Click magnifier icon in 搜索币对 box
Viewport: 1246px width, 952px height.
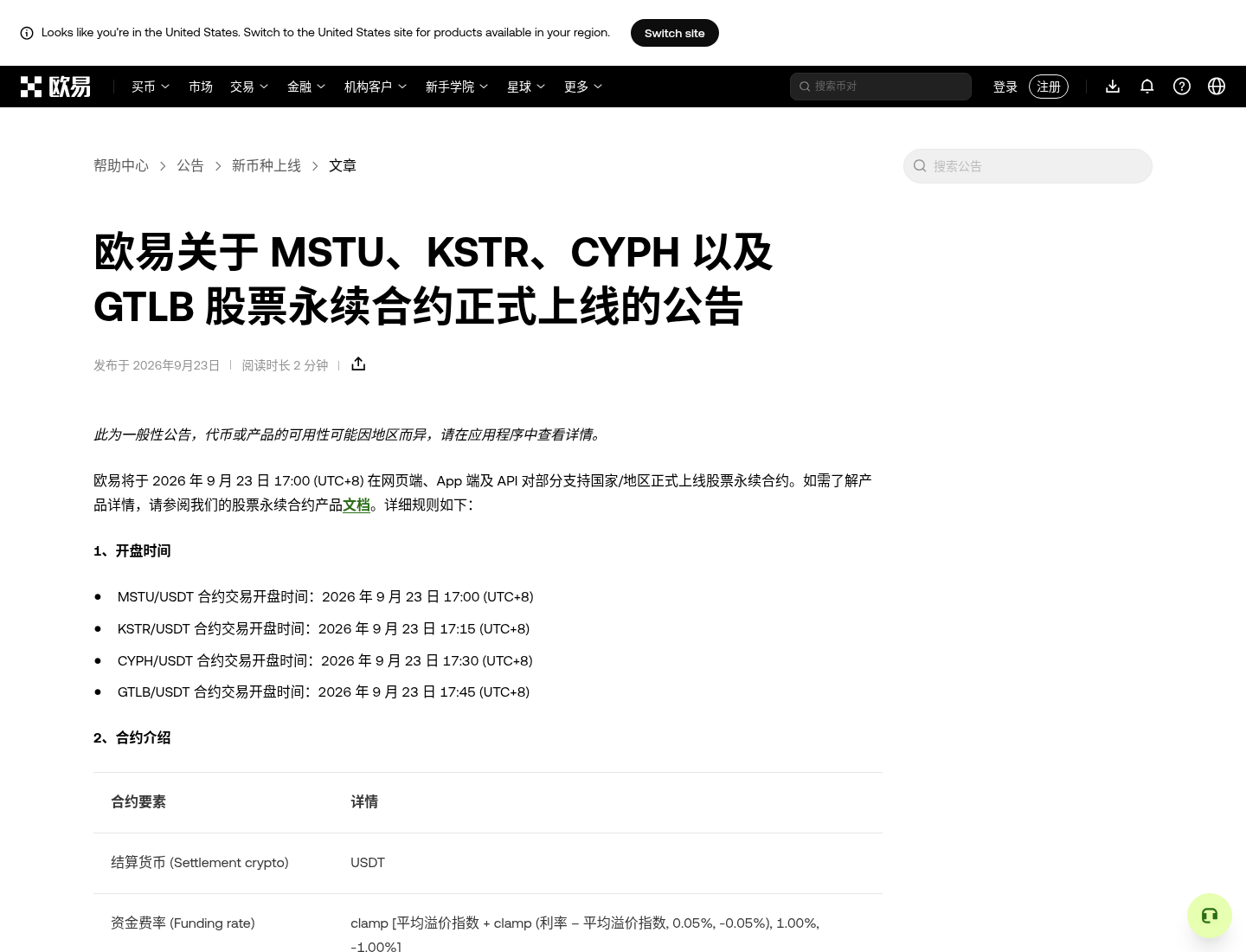tap(805, 87)
